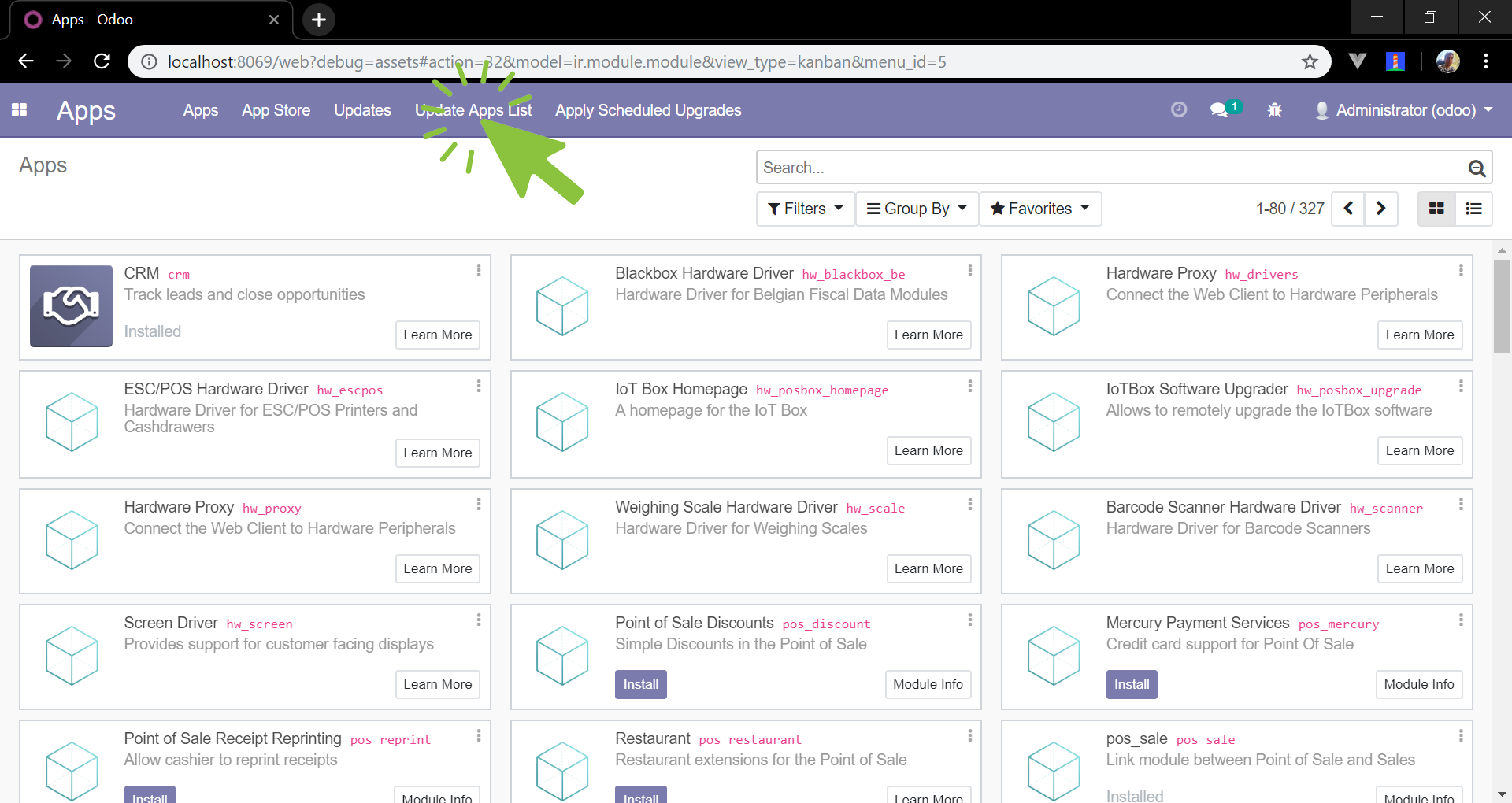Click Learn More on IoTBox Software Upgrader
1512x803 pixels.
click(1420, 450)
